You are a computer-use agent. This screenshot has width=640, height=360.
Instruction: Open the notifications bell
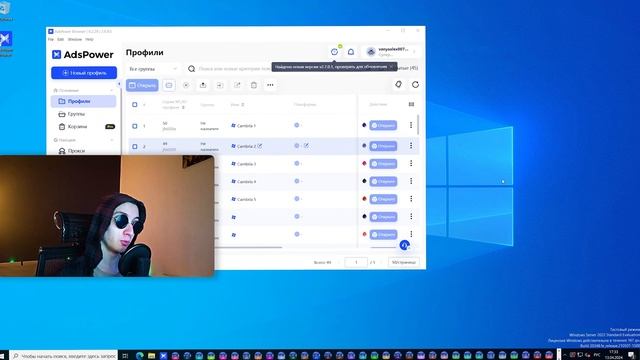click(x=351, y=52)
